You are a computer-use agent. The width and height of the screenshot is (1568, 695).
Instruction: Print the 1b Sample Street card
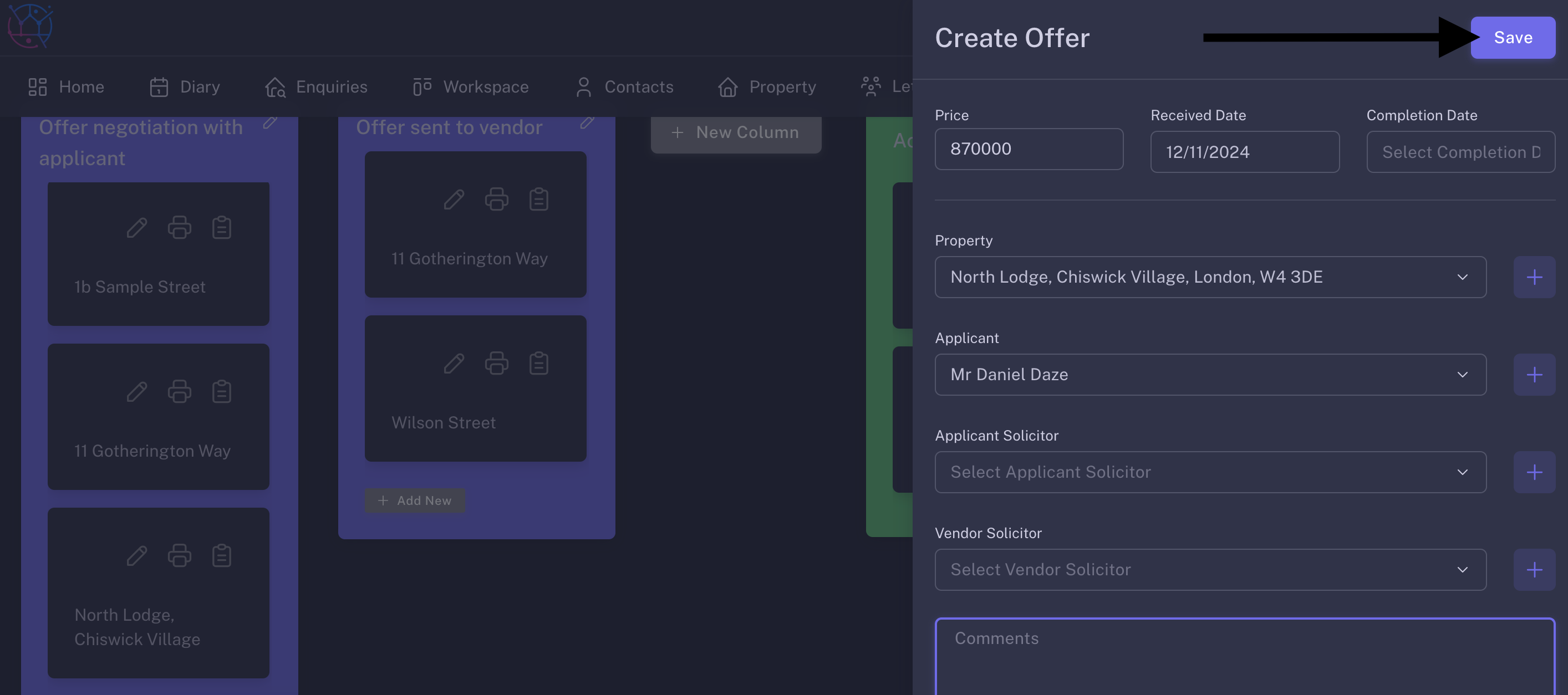pos(179,228)
